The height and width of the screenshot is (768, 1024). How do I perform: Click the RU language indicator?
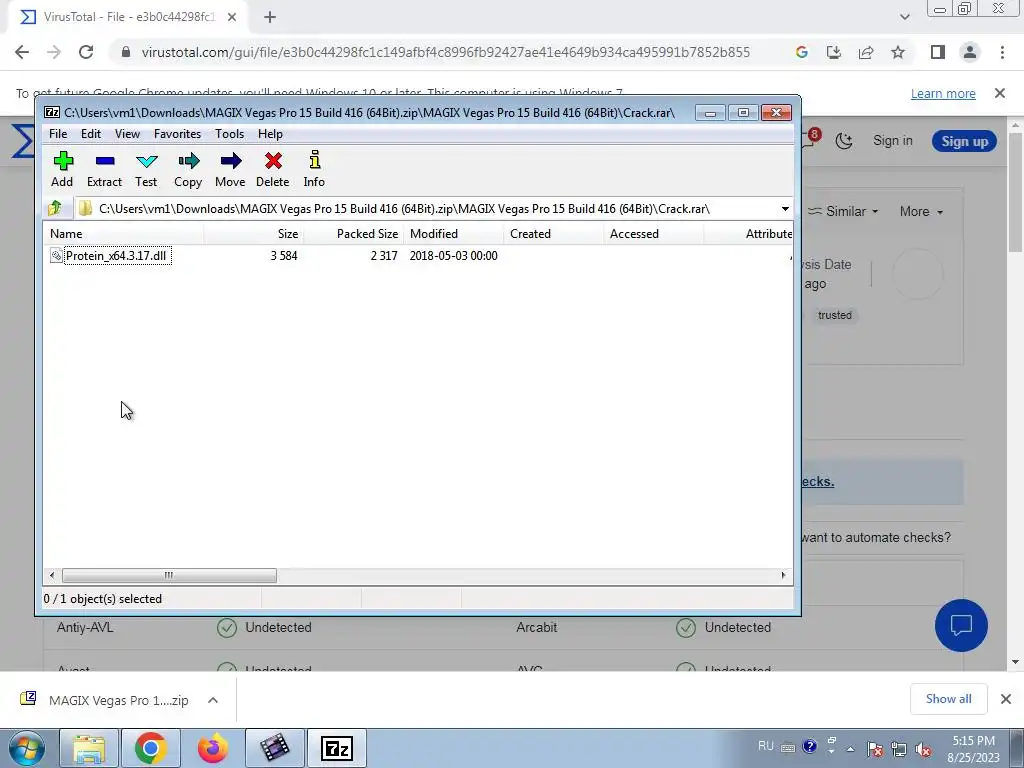click(766, 746)
